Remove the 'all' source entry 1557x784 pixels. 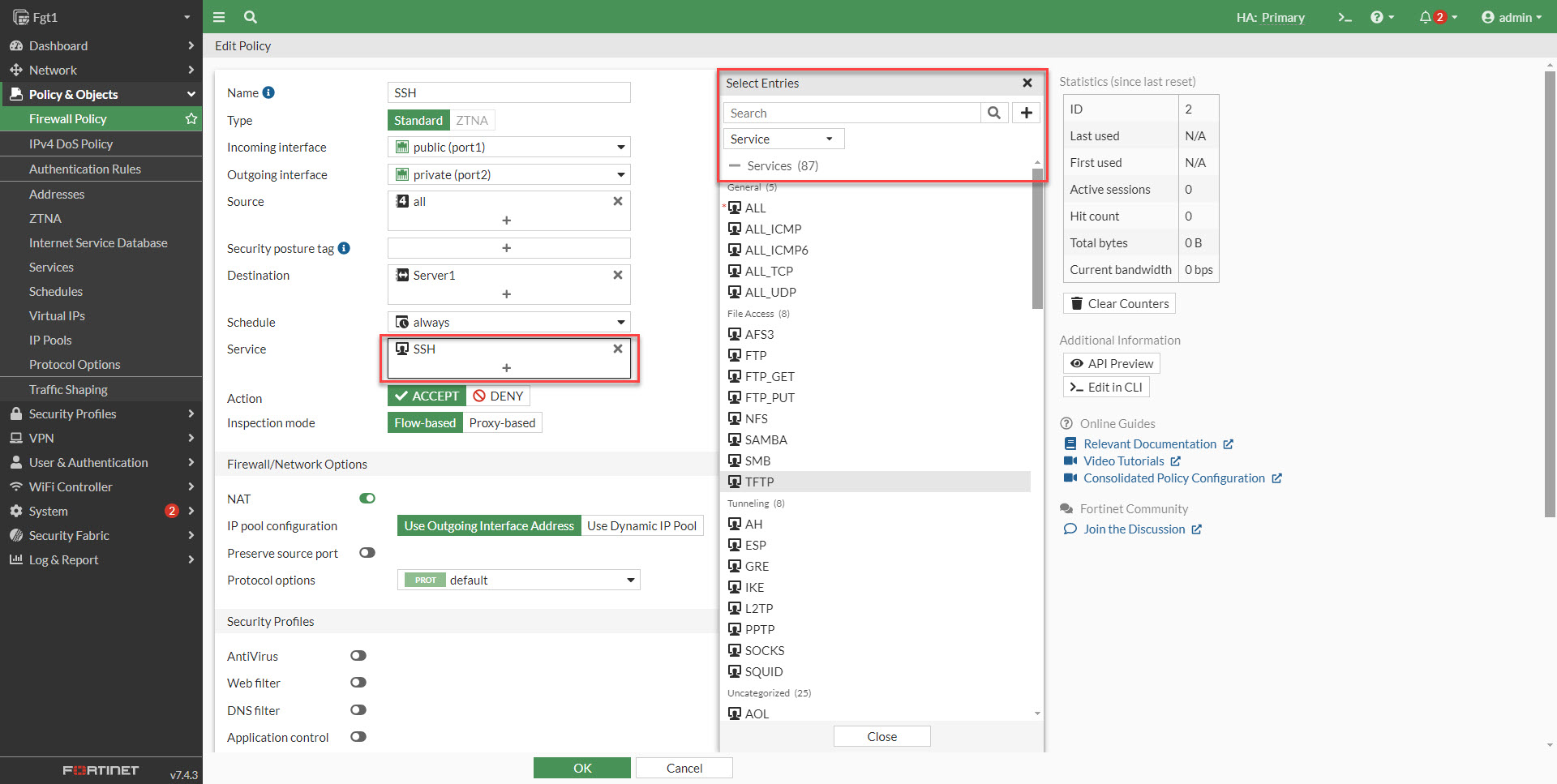(x=618, y=201)
